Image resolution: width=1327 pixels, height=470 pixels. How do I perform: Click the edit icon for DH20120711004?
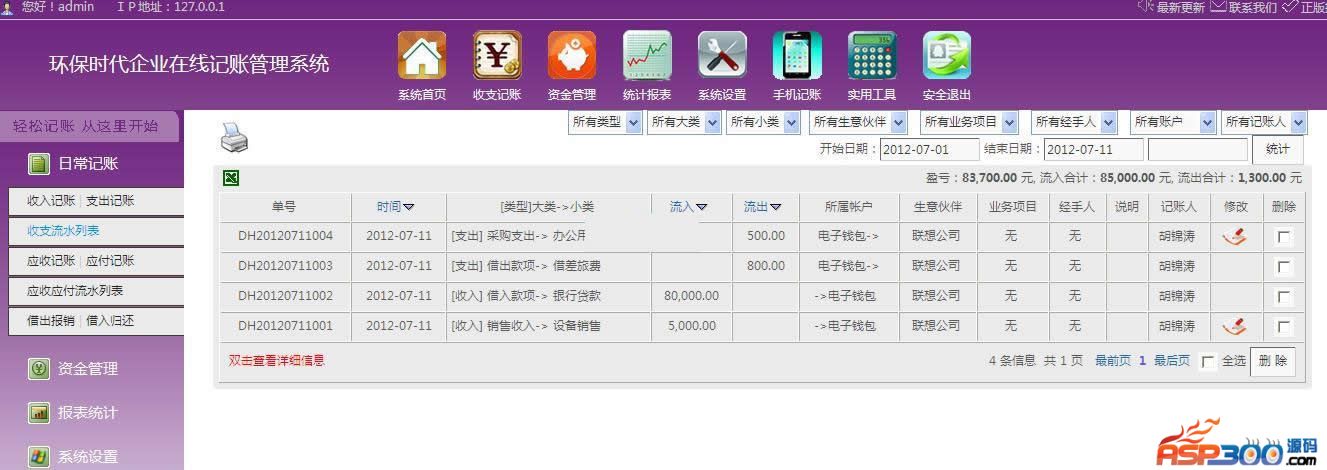[x=1235, y=237]
